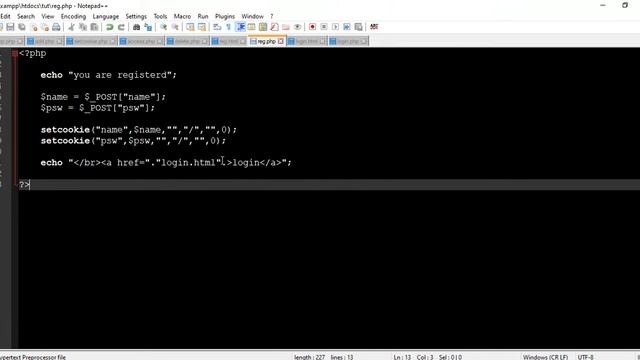The width and height of the screenshot is (640, 360).
Task: Switch to the reg.html tab
Action: coord(229,41)
